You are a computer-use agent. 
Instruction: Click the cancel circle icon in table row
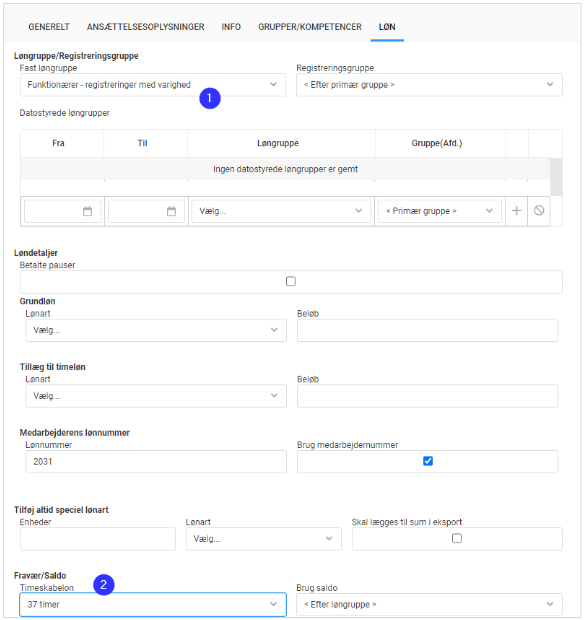(x=539, y=211)
